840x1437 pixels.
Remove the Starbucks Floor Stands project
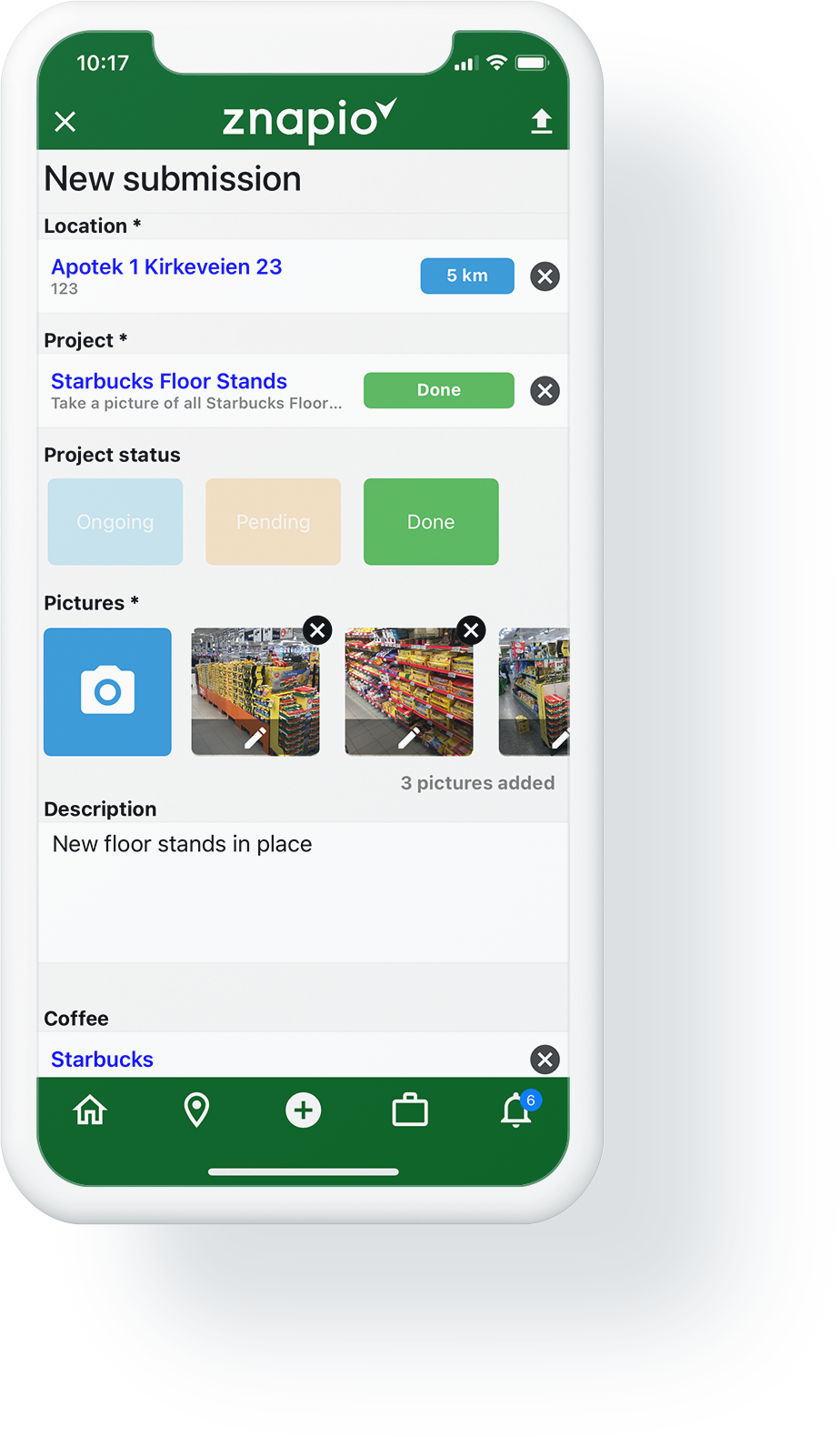point(545,390)
